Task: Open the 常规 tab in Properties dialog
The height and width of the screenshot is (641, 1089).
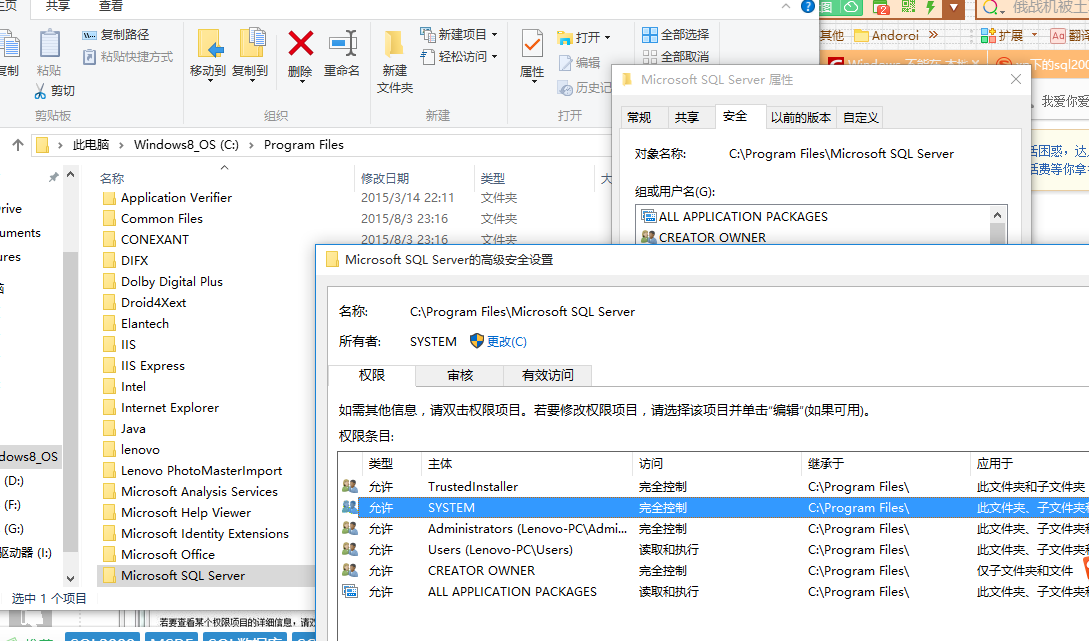Action: (639, 117)
